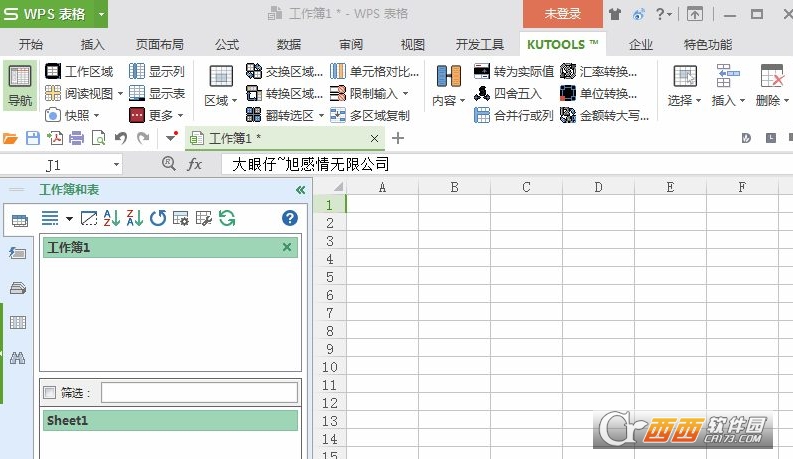Viewport: 793px width, 459px height.
Task: Click the fx insert function button
Action: pos(194,164)
